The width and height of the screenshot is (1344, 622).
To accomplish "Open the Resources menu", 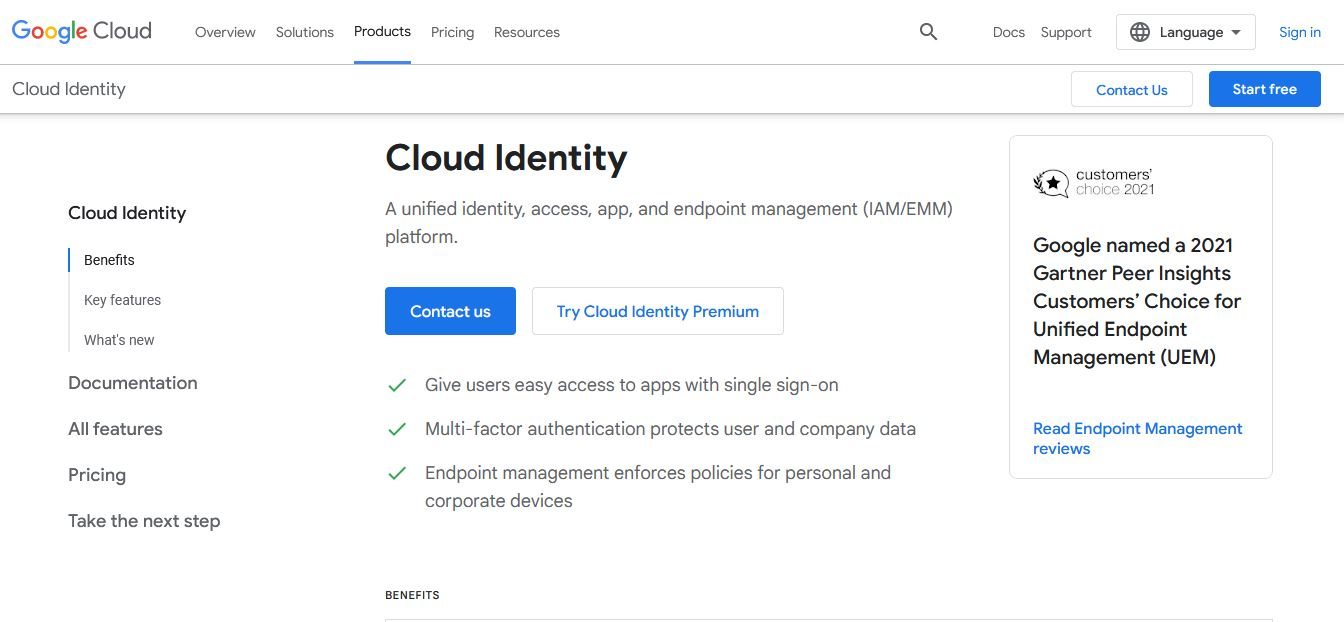I will point(527,32).
